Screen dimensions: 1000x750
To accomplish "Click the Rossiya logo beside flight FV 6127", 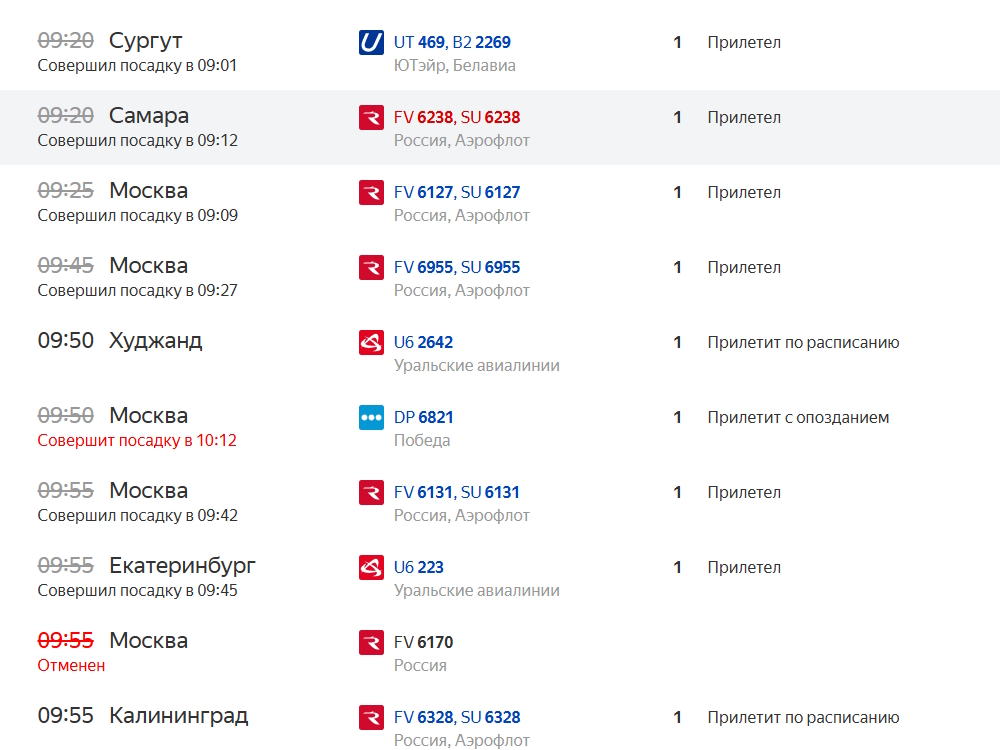I will (x=371, y=193).
